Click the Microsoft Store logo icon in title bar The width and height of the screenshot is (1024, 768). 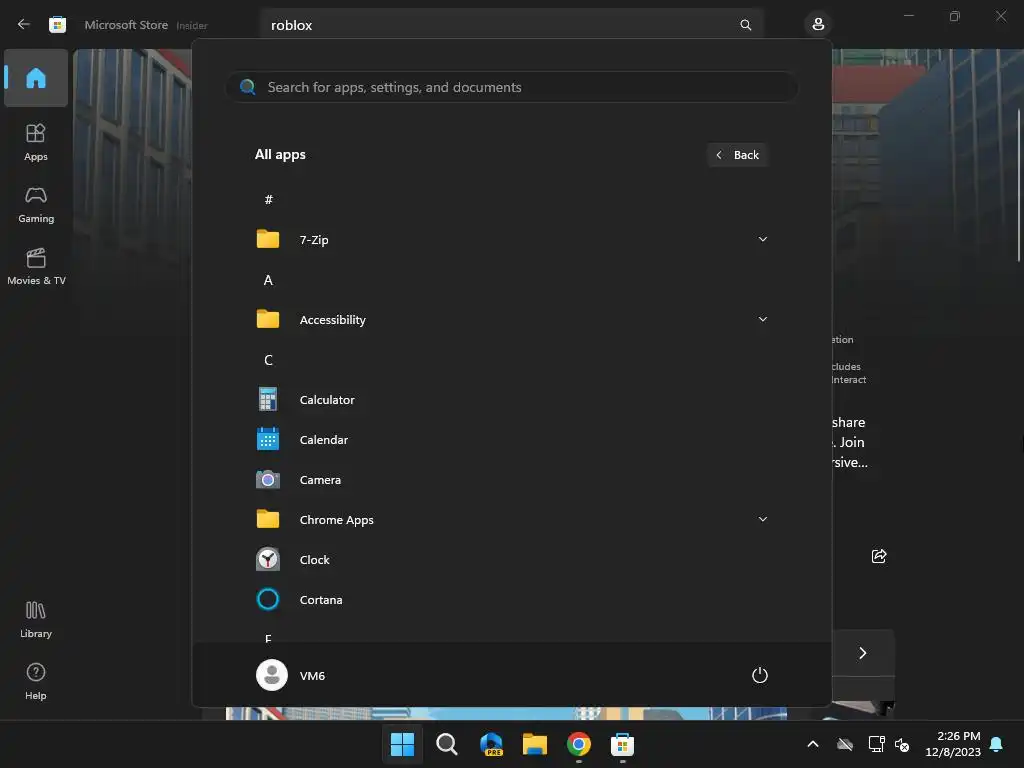coord(57,25)
